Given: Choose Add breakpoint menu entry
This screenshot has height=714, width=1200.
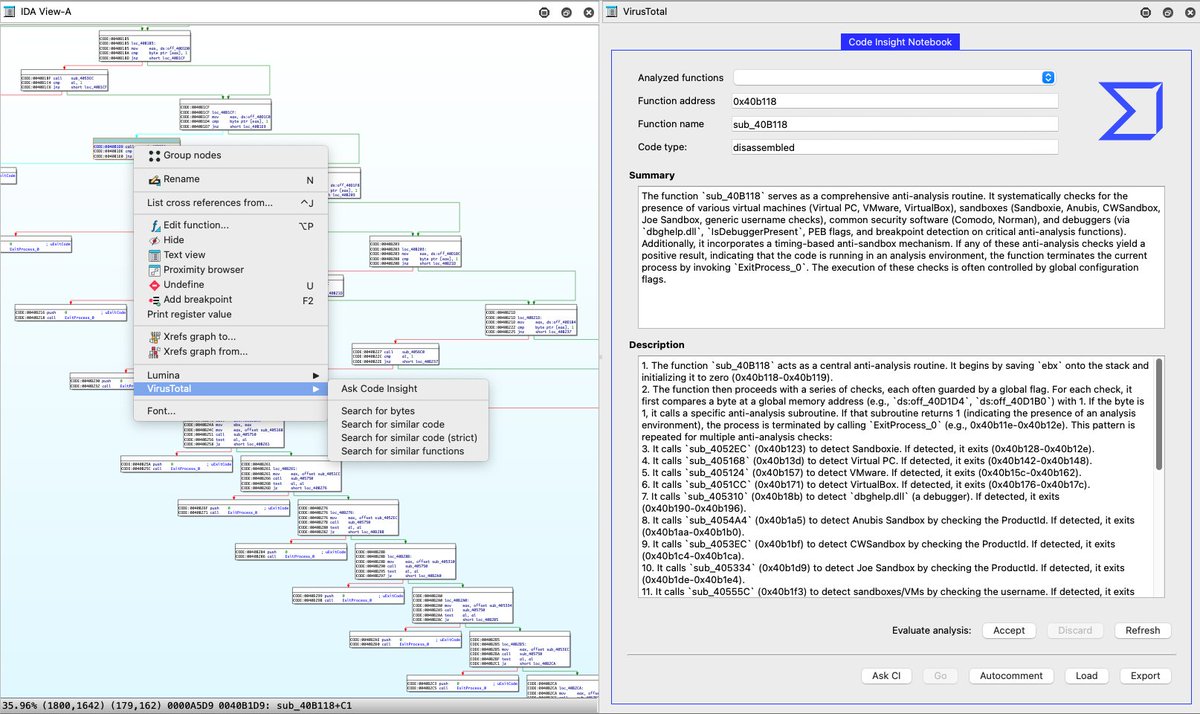Looking at the screenshot, I should pos(231,300).
